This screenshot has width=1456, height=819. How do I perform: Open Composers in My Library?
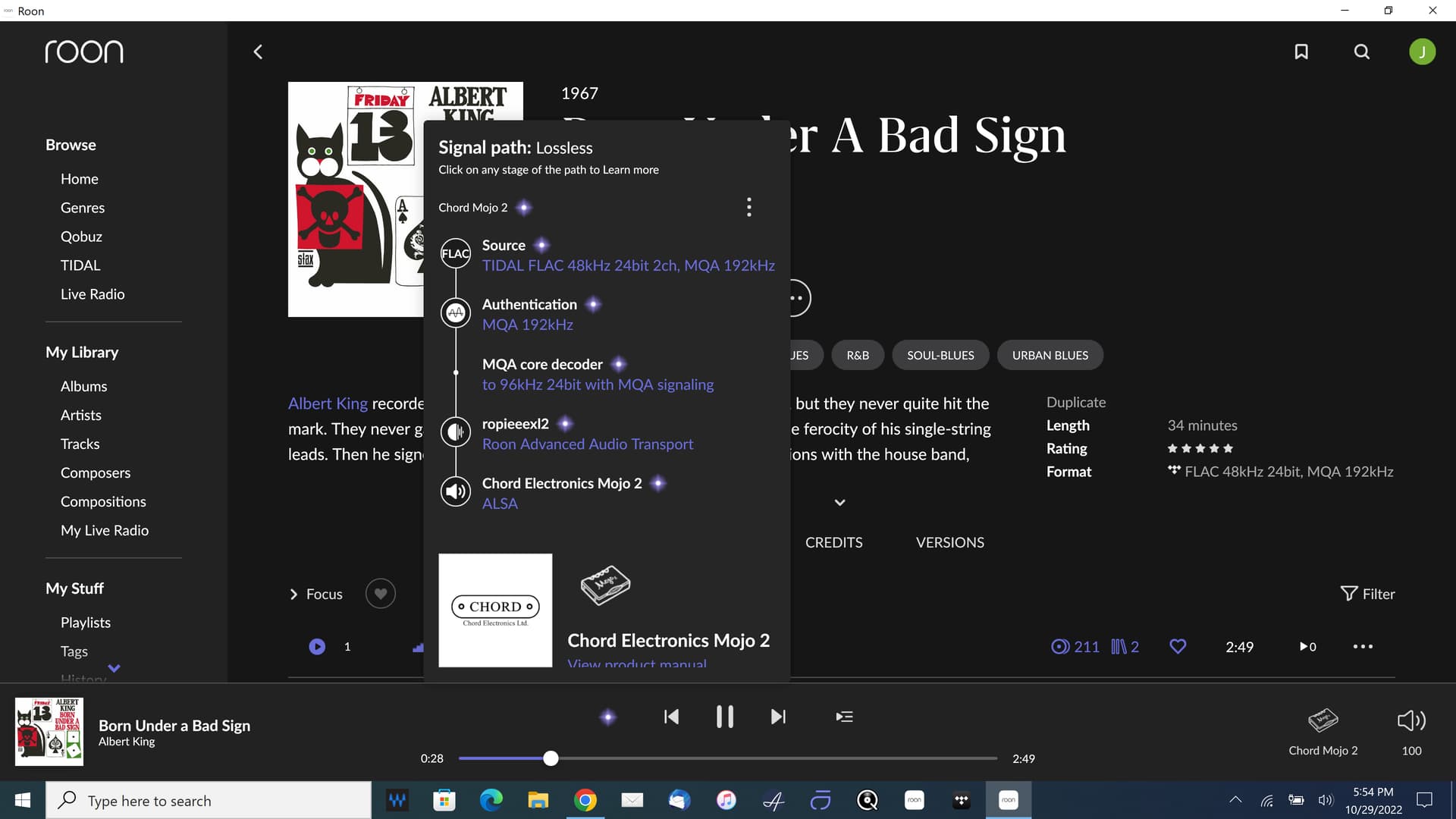96,472
